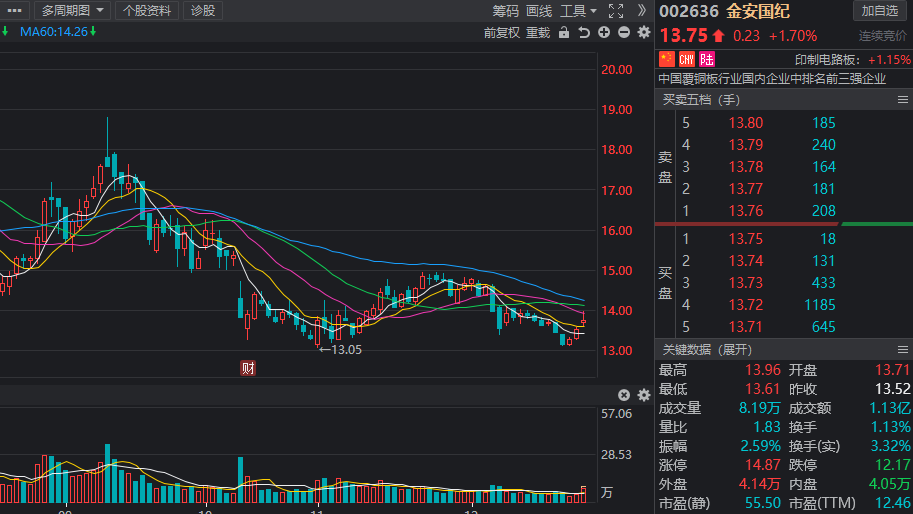Click the 量比 value 1.83
Image resolution: width=913 pixels, height=514 pixels.
[767, 427]
